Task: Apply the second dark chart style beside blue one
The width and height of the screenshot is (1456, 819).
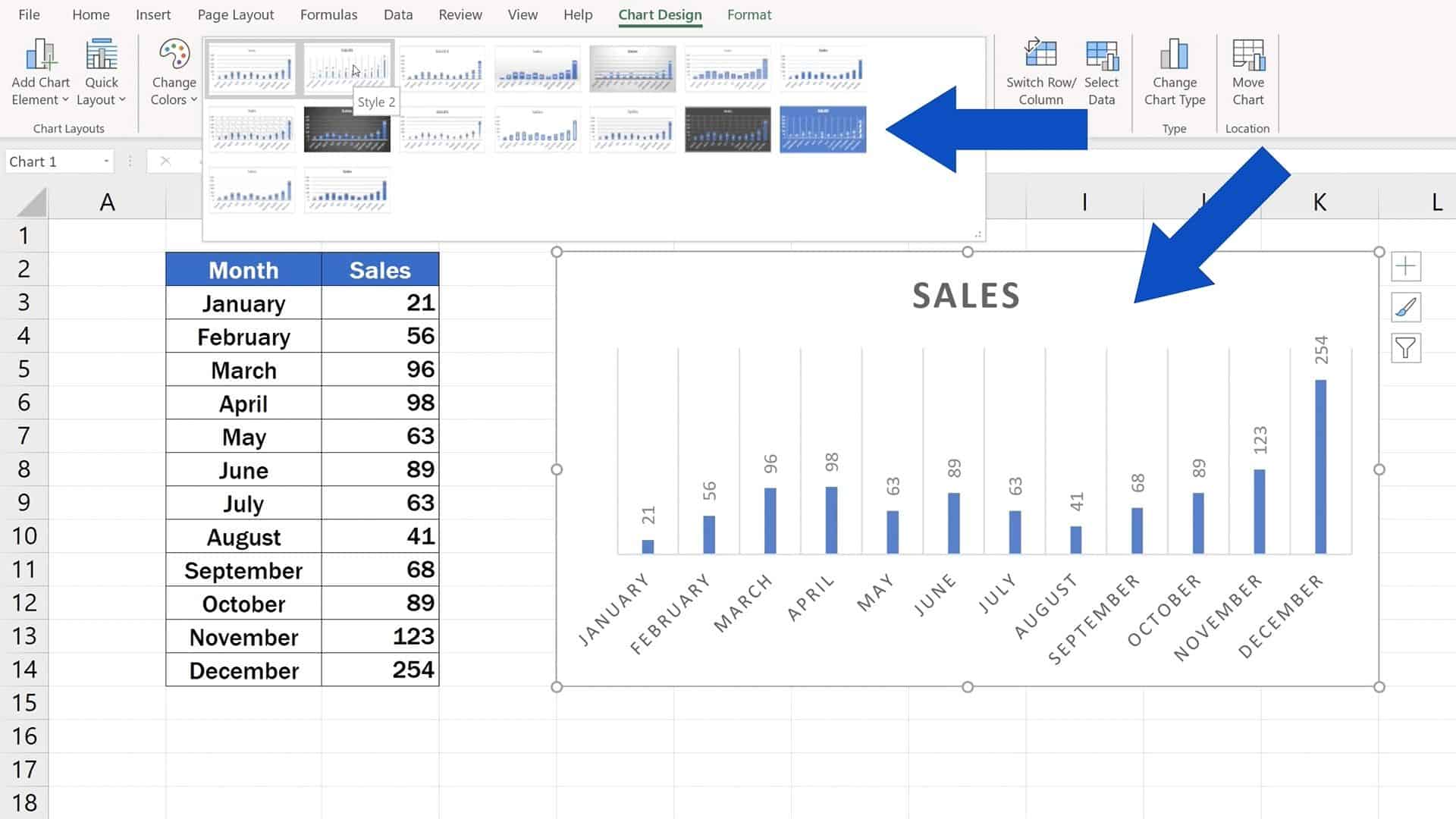Action: click(x=728, y=129)
